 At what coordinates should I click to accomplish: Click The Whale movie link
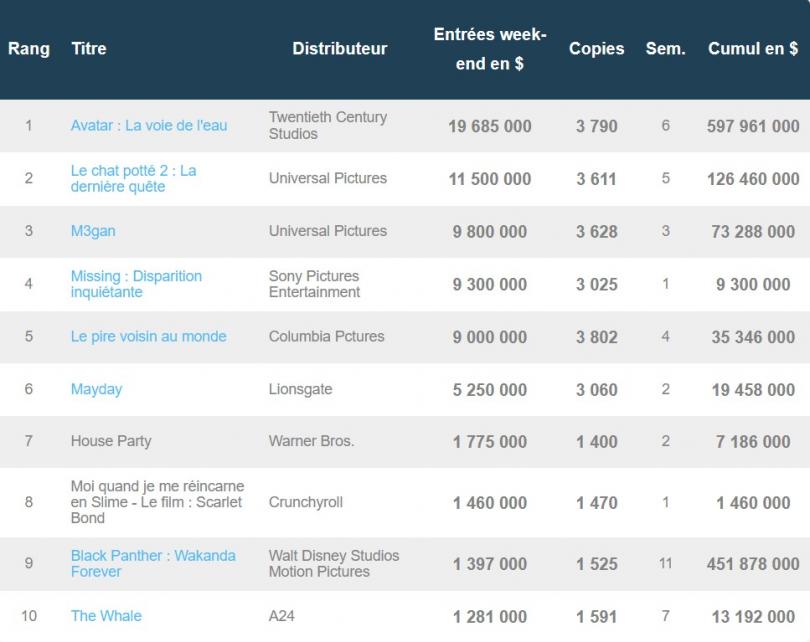(106, 616)
